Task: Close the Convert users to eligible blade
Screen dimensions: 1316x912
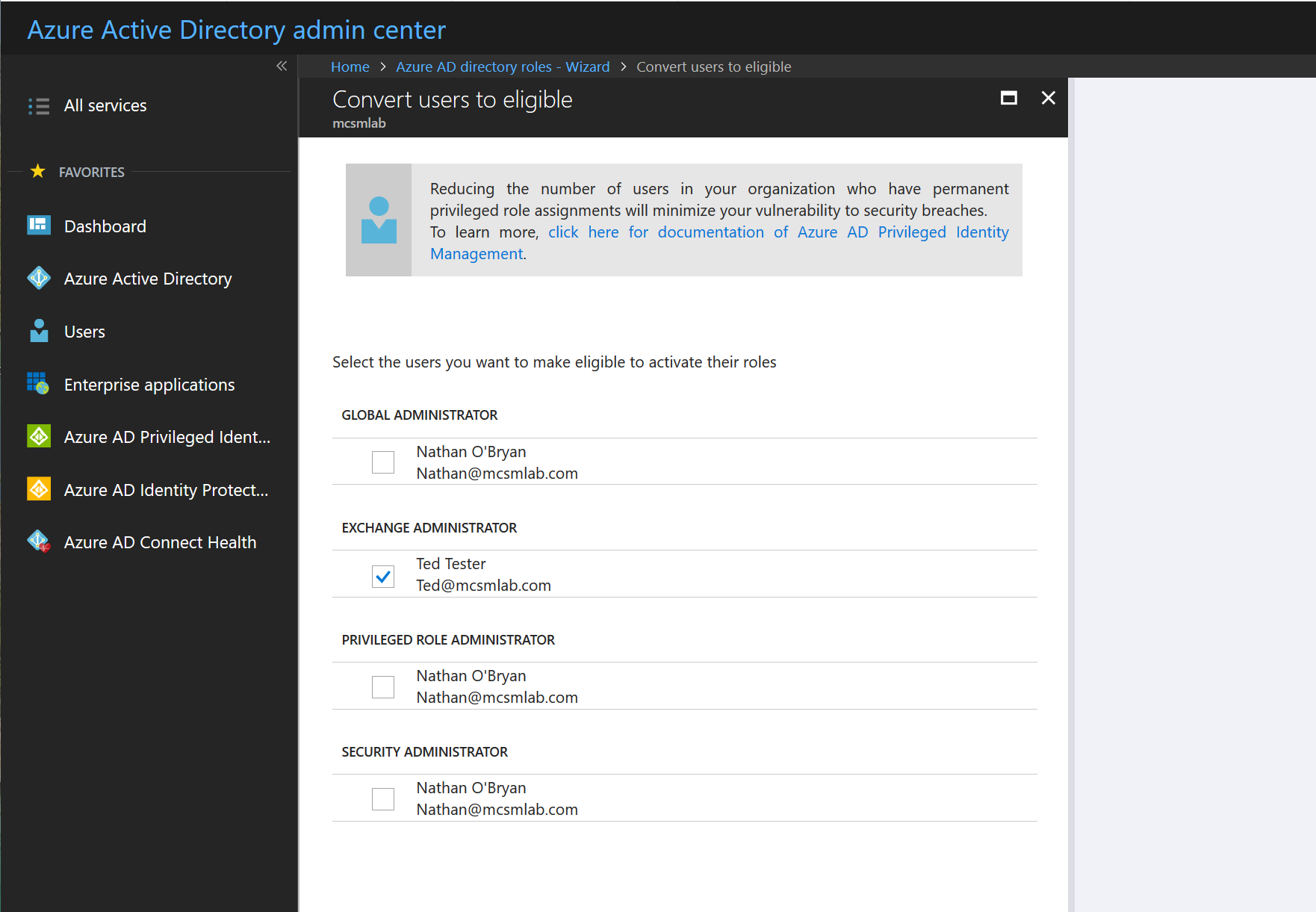Action: (x=1049, y=98)
